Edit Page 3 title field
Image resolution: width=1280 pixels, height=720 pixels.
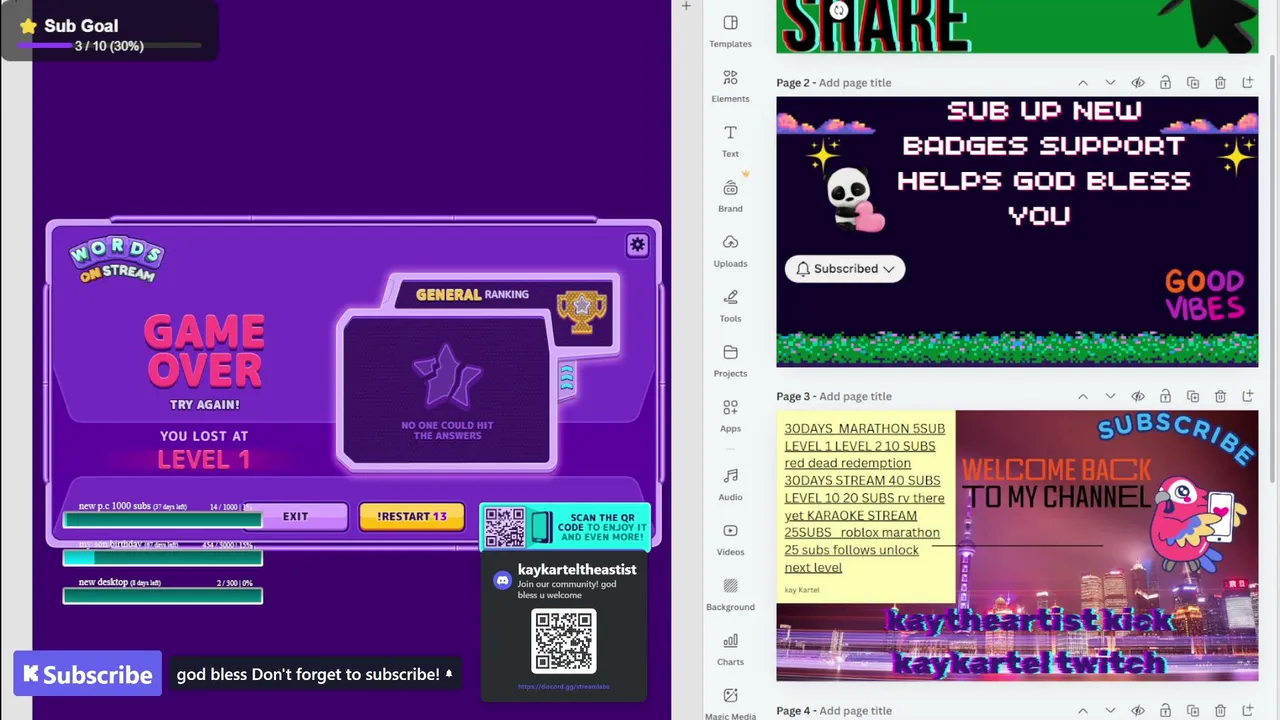click(x=855, y=397)
